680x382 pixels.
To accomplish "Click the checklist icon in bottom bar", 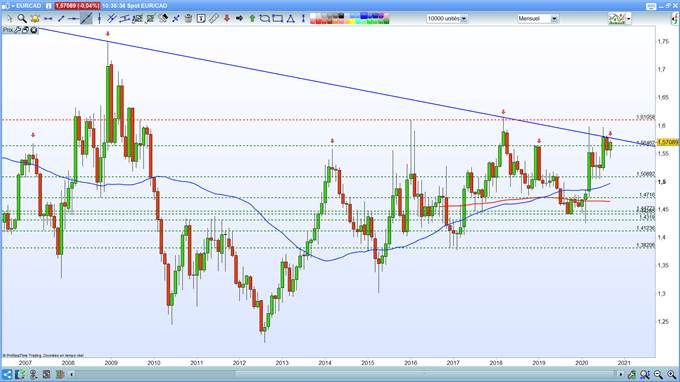I will [x=20, y=374].
